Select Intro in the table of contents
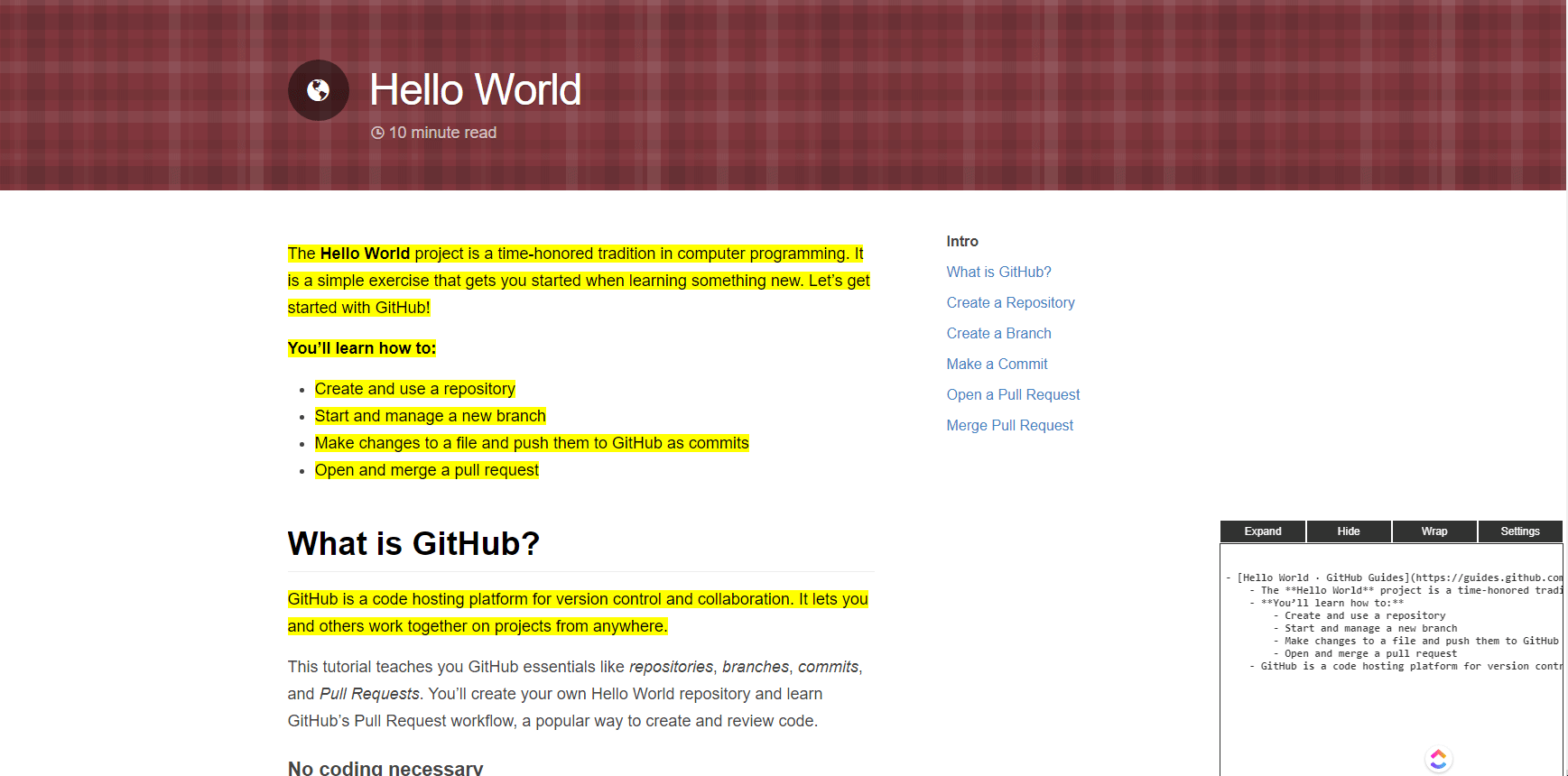This screenshot has height=776, width=1568. (961, 242)
